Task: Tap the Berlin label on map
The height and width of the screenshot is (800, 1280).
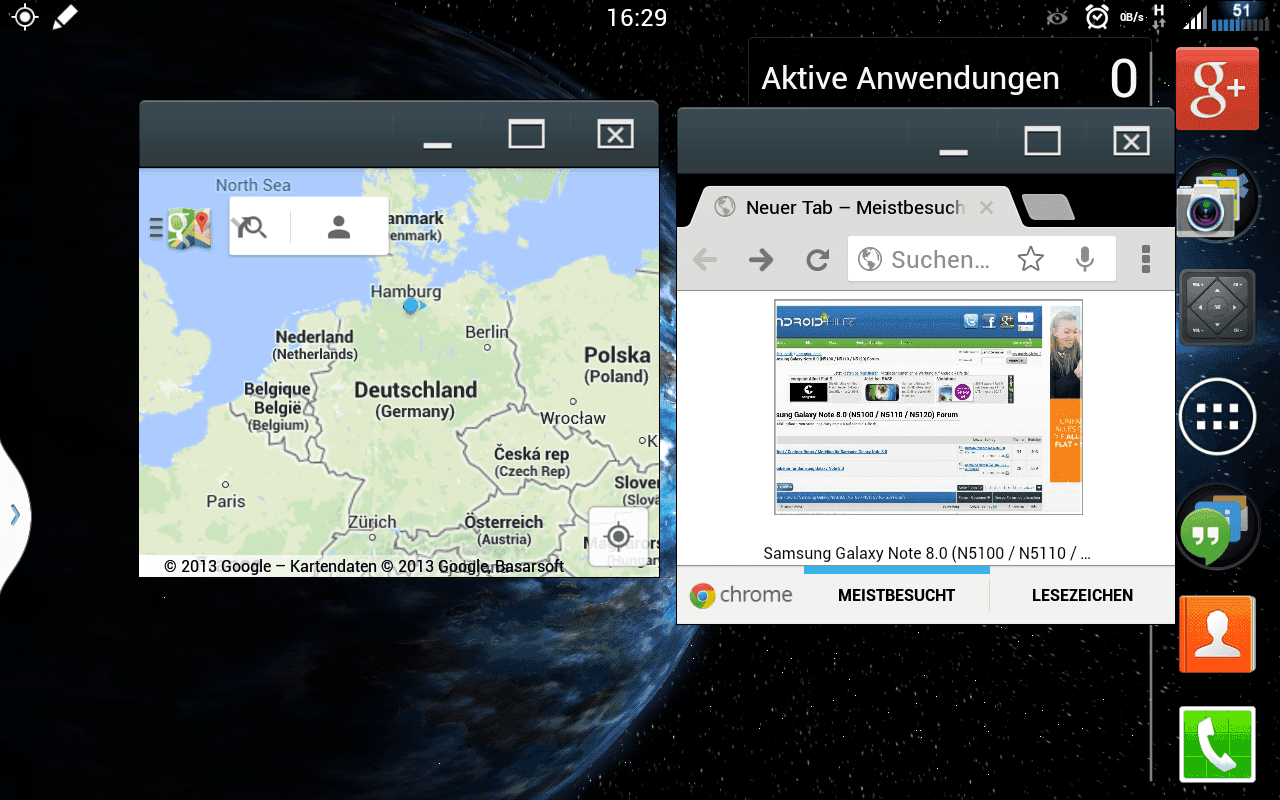Action: pyautogui.click(x=487, y=332)
